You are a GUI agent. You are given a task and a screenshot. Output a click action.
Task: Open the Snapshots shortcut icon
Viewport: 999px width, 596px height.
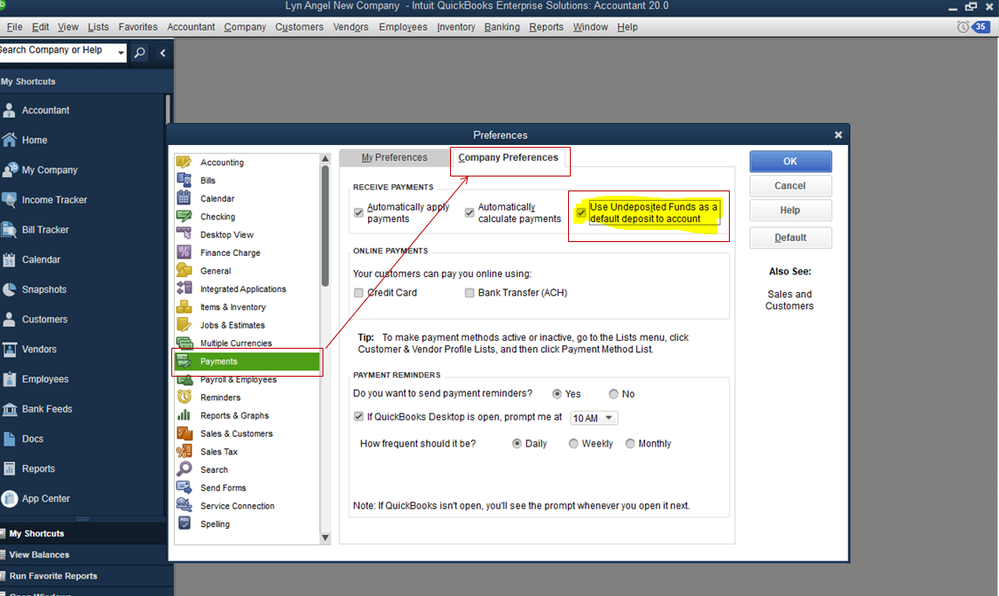point(9,289)
